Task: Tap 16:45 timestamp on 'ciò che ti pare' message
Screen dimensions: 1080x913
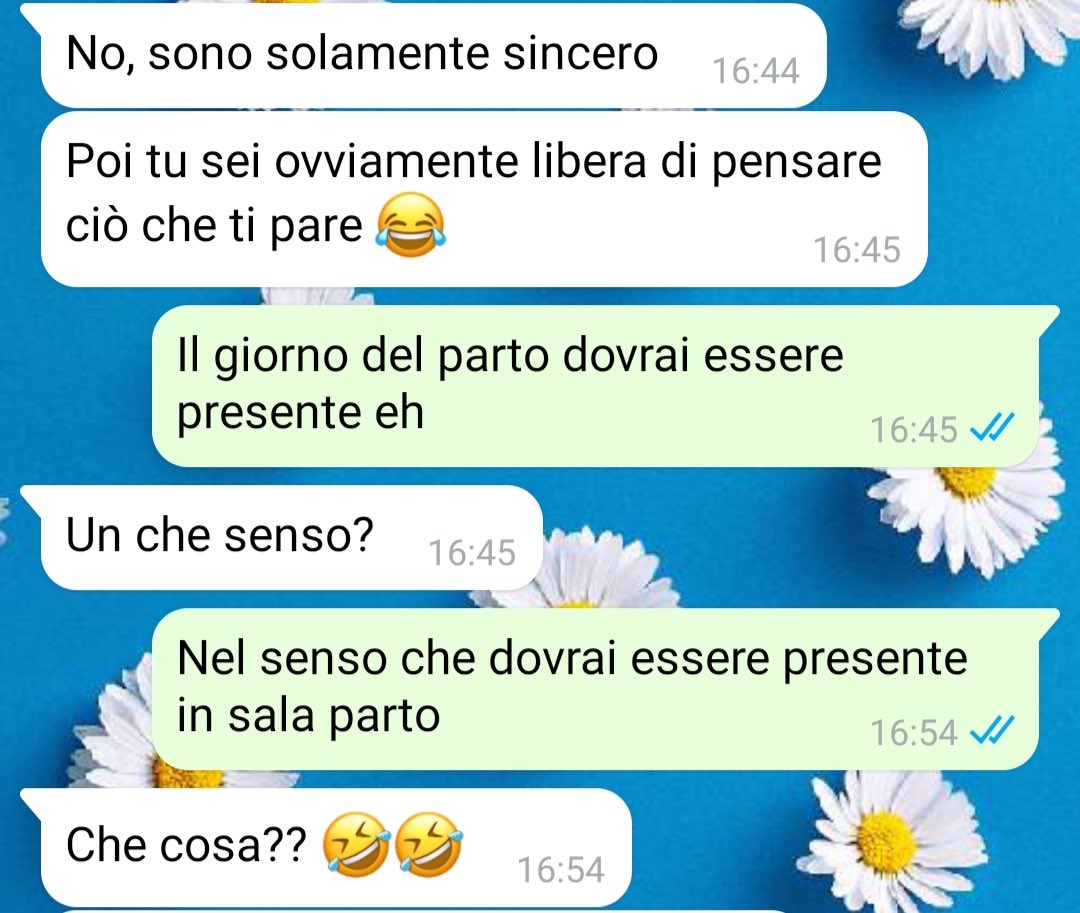Action: point(857,250)
